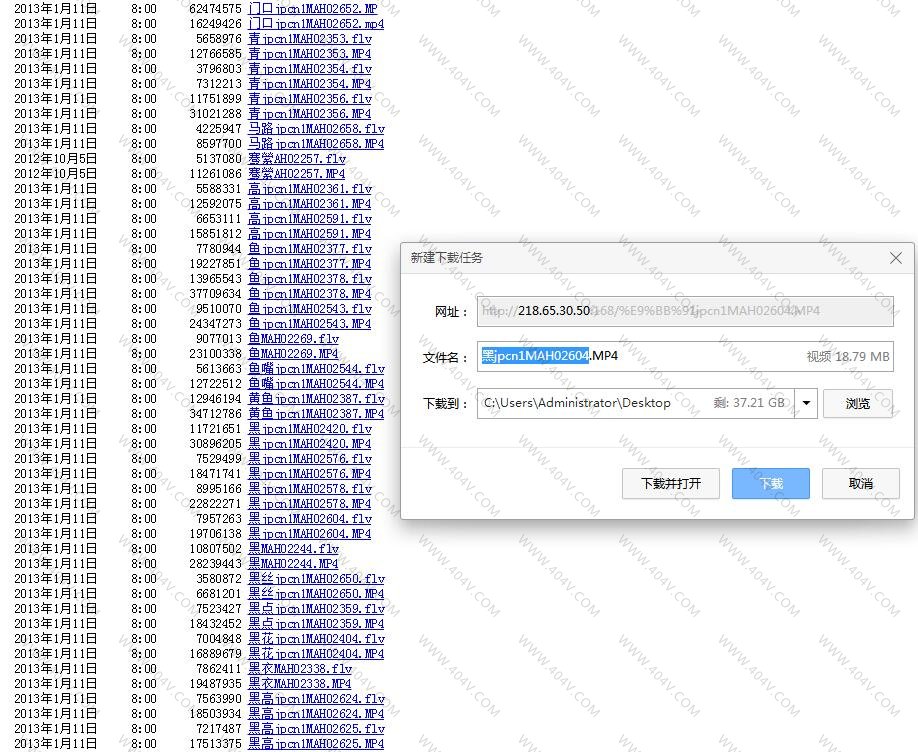
Task: Close the 新建下载任务 dialog
Action: pyautogui.click(x=895, y=258)
